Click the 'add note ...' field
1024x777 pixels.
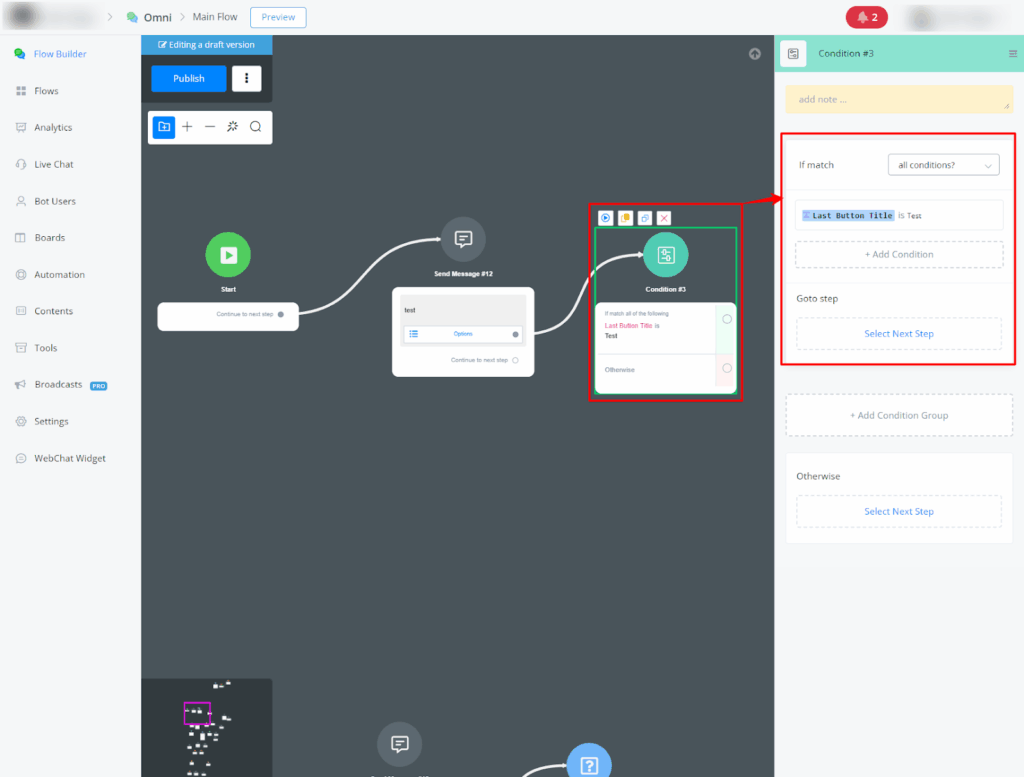(899, 99)
